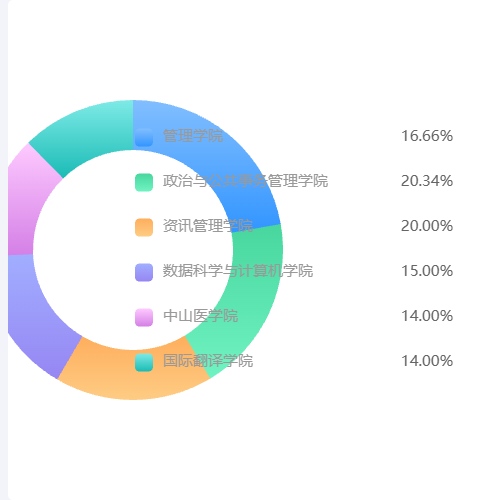Toggle the 数据科学与计算机学院 legend label
Viewport: 500px width, 500px height.
coord(238,271)
